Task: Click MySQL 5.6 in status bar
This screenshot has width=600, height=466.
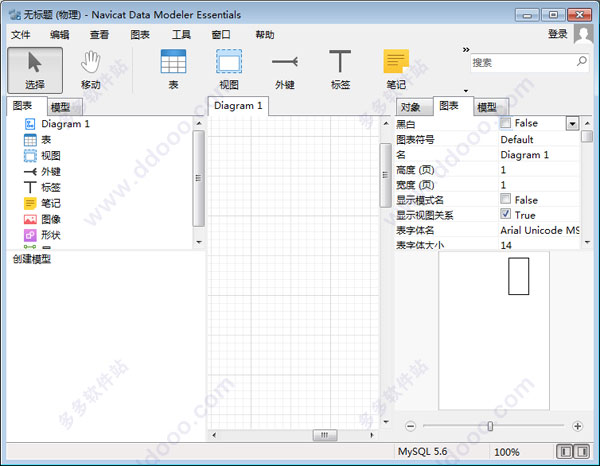Action: coord(422,452)
